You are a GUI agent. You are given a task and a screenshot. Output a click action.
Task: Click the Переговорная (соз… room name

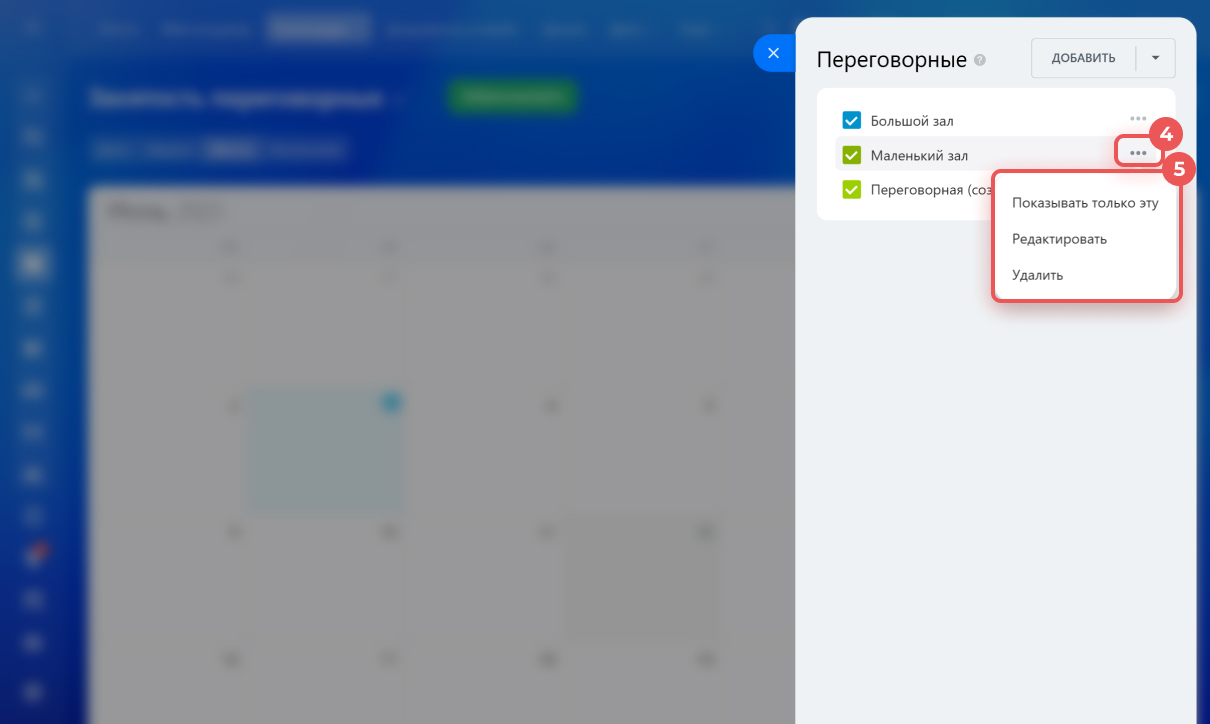pyautogui.click(x=931, y=189)
